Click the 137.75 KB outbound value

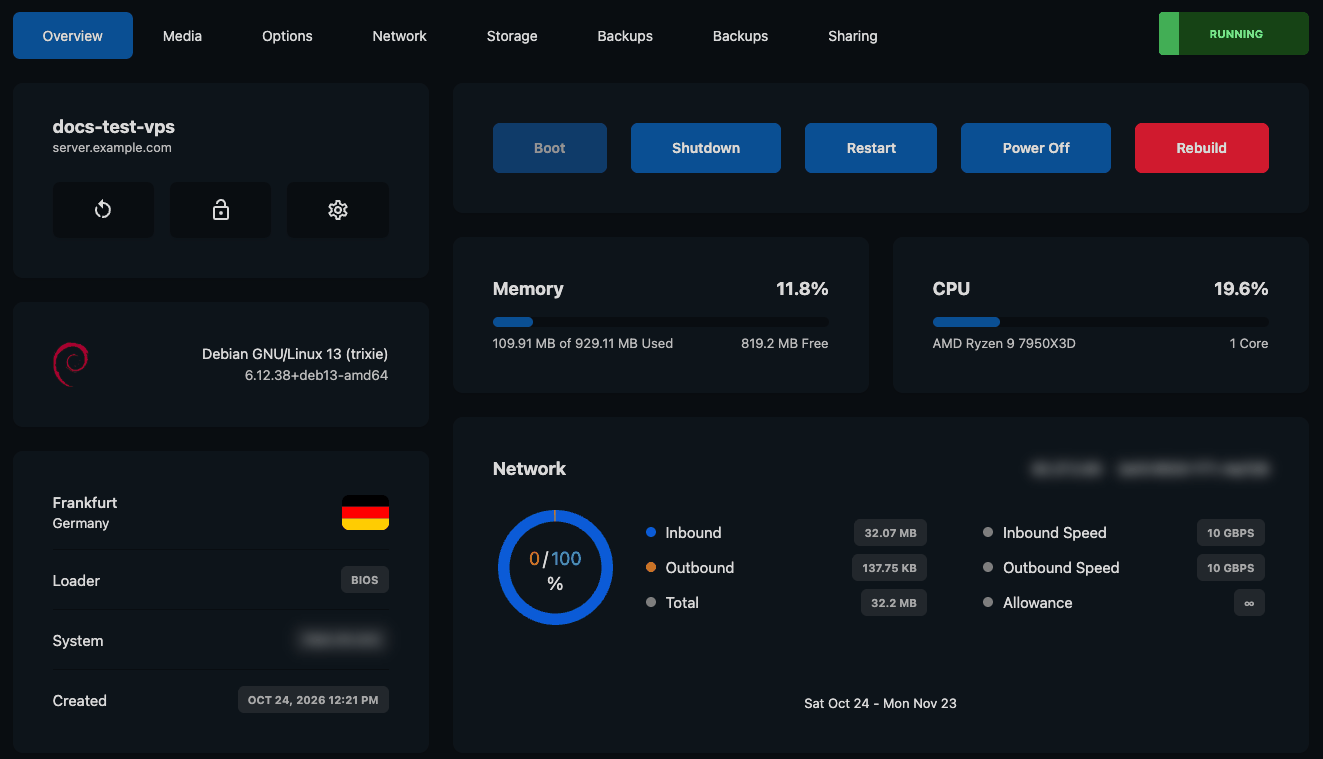pyautogui.click(x=889, y=568)
